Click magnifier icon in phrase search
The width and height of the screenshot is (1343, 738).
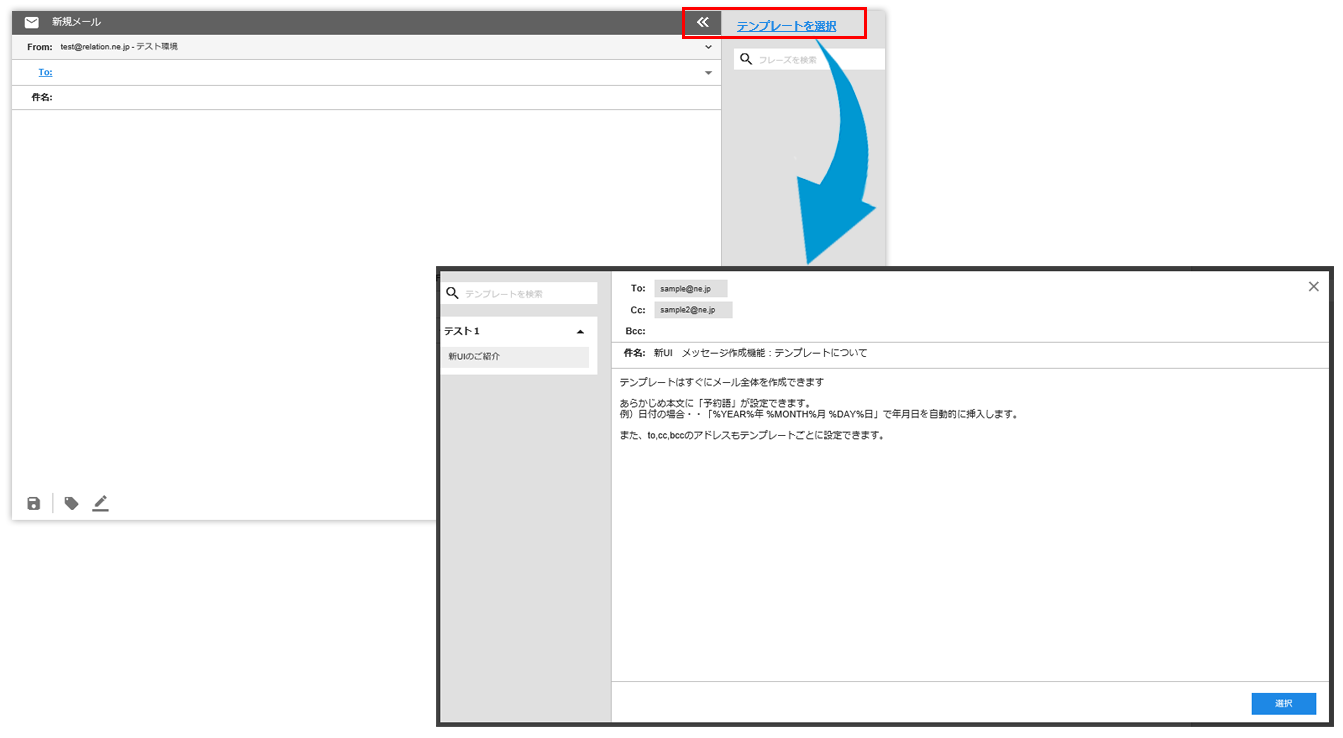click(745, 59)
